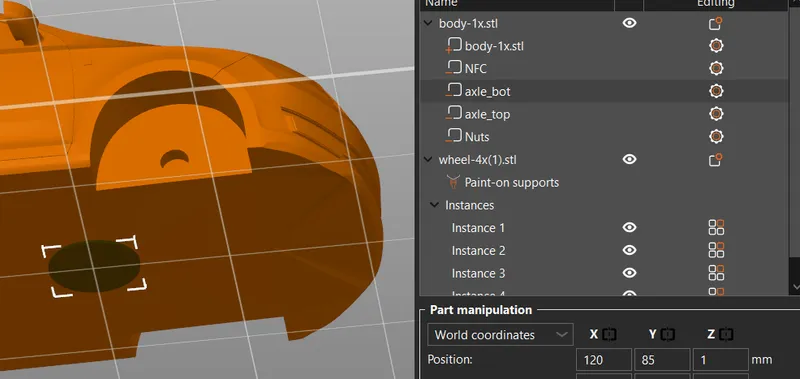800x379 pixels.
Task: Select Instance 2 in the list
Action: 605,250
